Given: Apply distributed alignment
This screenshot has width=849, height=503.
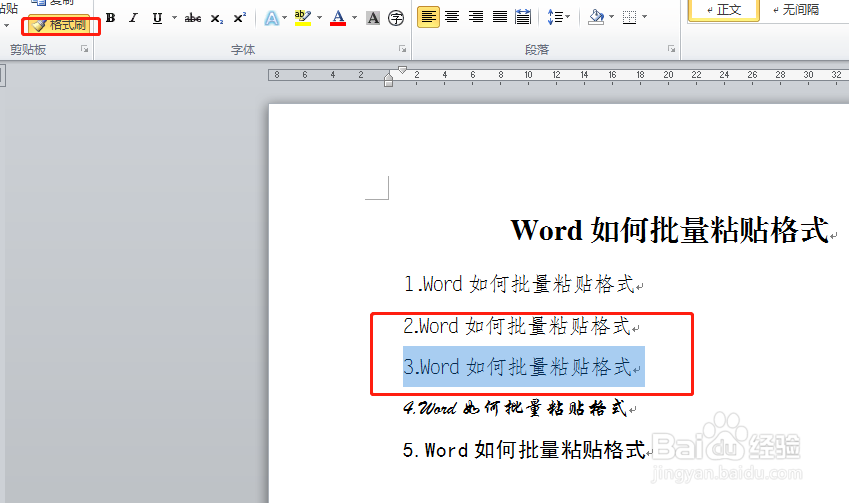Looking at the screenshot, I should click(523, 17).
